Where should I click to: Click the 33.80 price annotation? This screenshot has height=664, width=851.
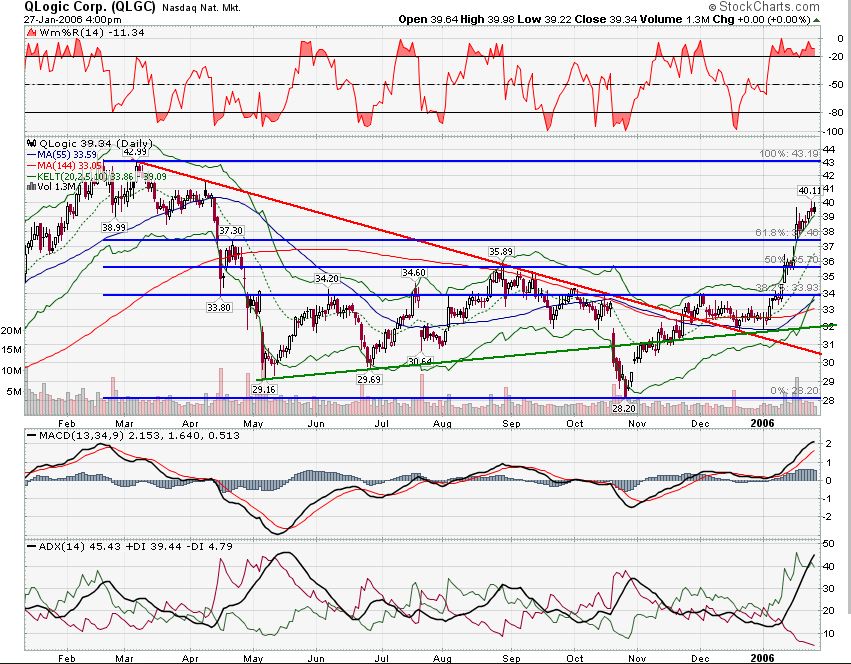coord(219,307)
